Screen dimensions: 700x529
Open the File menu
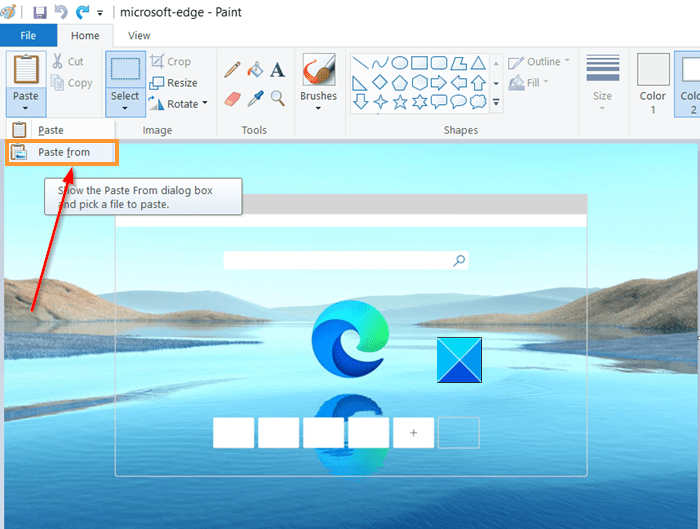29,35
